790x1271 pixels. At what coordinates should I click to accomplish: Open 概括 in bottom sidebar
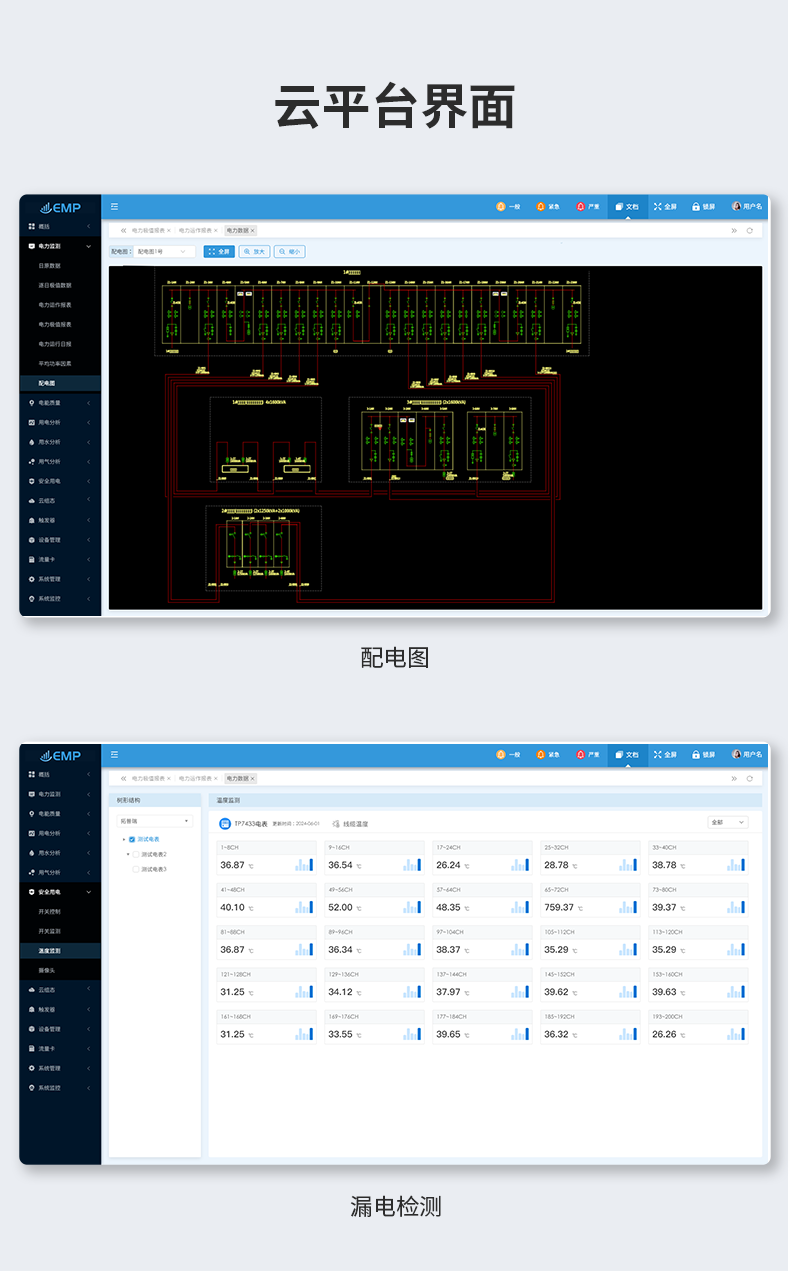click(x=60, y=774)
